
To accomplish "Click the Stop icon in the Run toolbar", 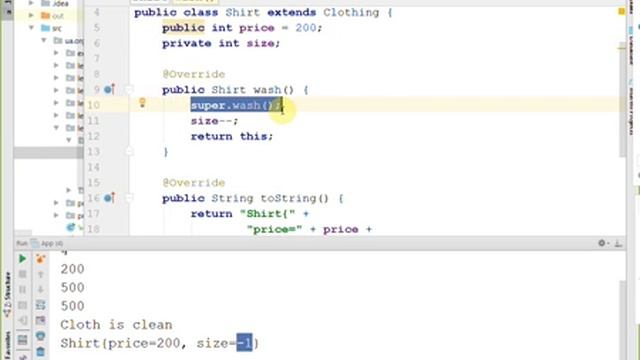I will (x=22, y=274).
